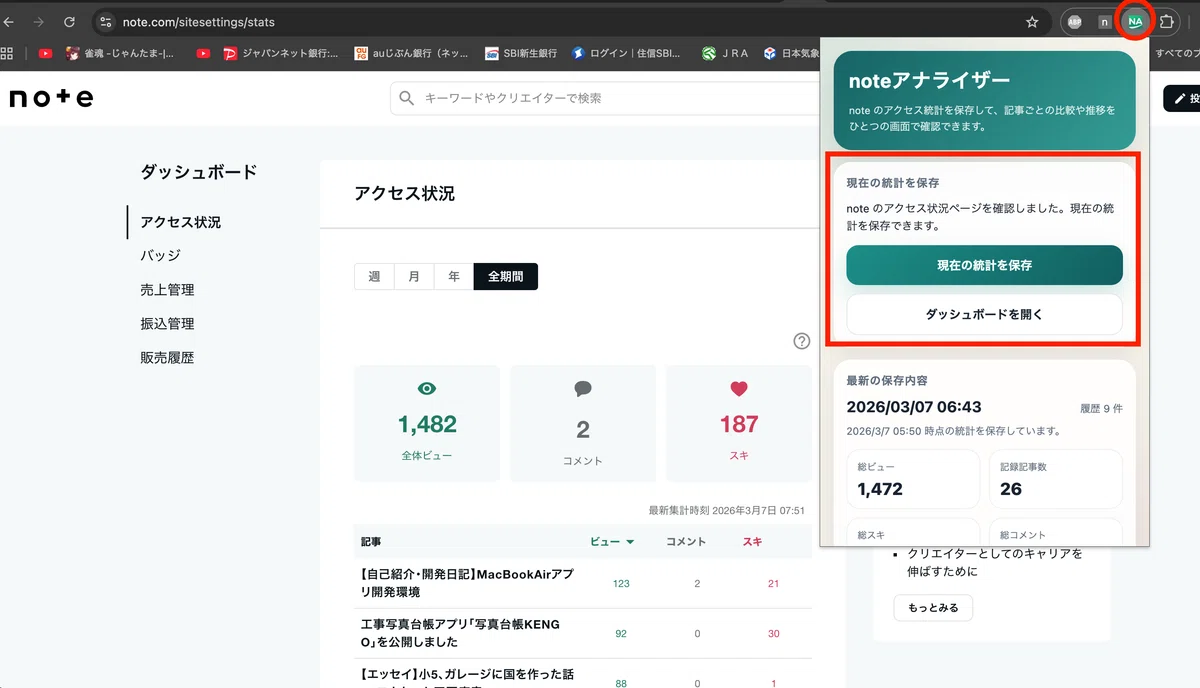This screenshot has width=1200, height=688.
Task: Open the extensions puzzle icon
Action: pos(1165,21)
